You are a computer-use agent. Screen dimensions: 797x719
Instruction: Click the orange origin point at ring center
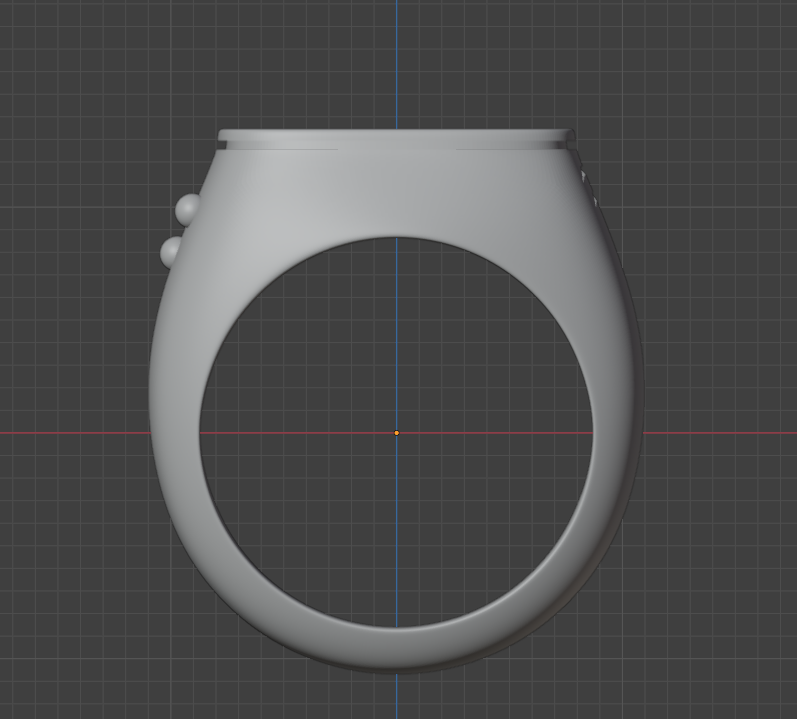396,433
